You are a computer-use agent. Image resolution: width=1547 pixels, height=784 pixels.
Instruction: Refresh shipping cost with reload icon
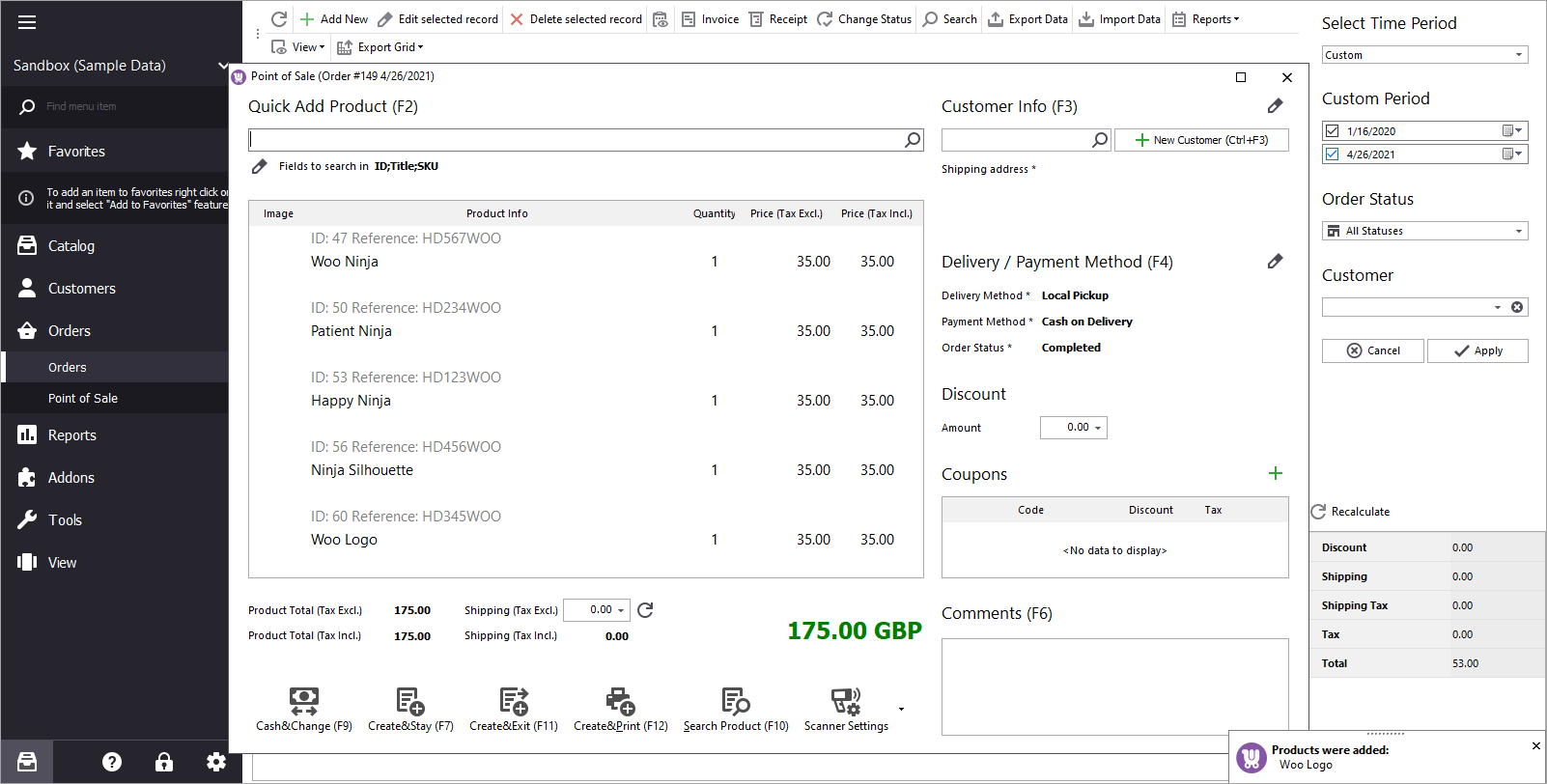click(x=646, y=610)
